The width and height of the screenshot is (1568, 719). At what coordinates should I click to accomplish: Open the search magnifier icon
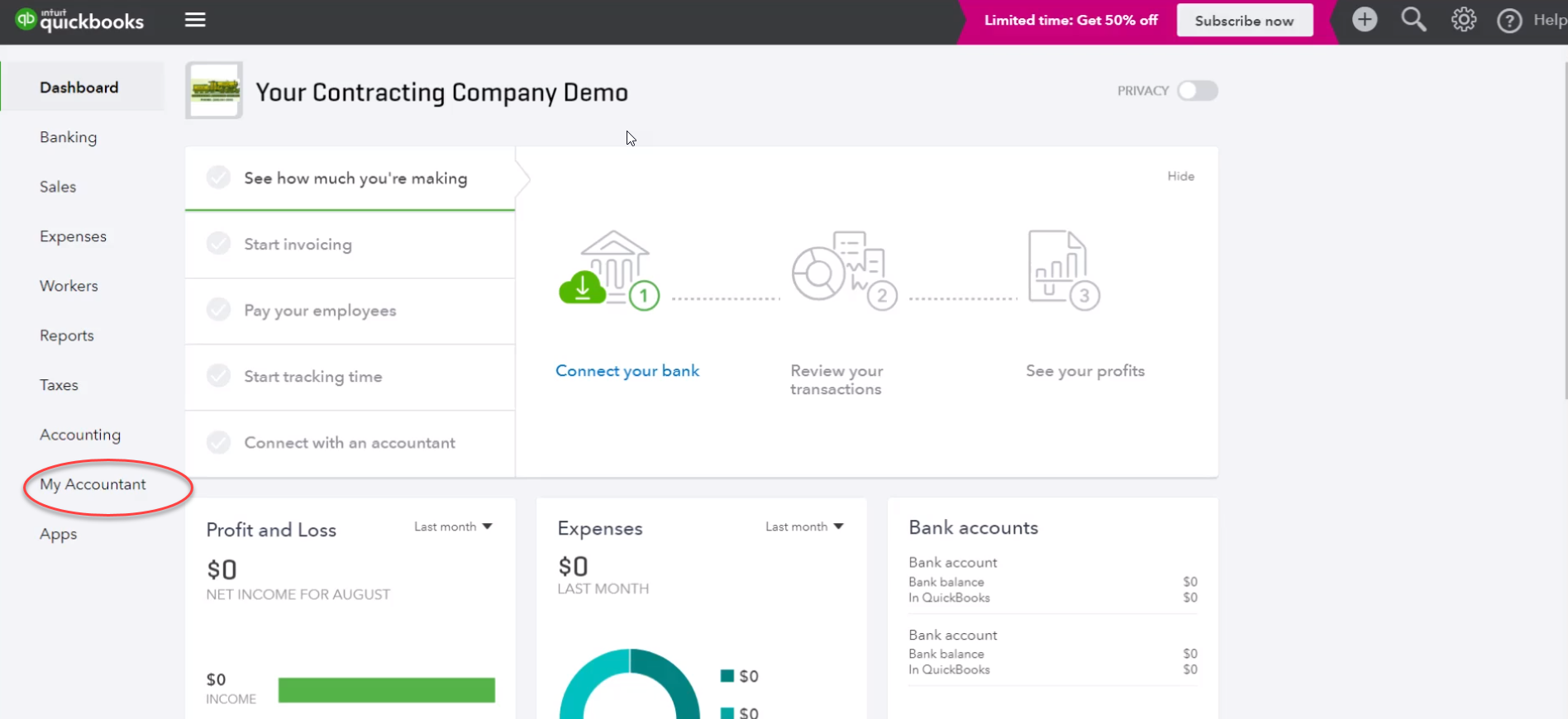tap(1413, 20)
